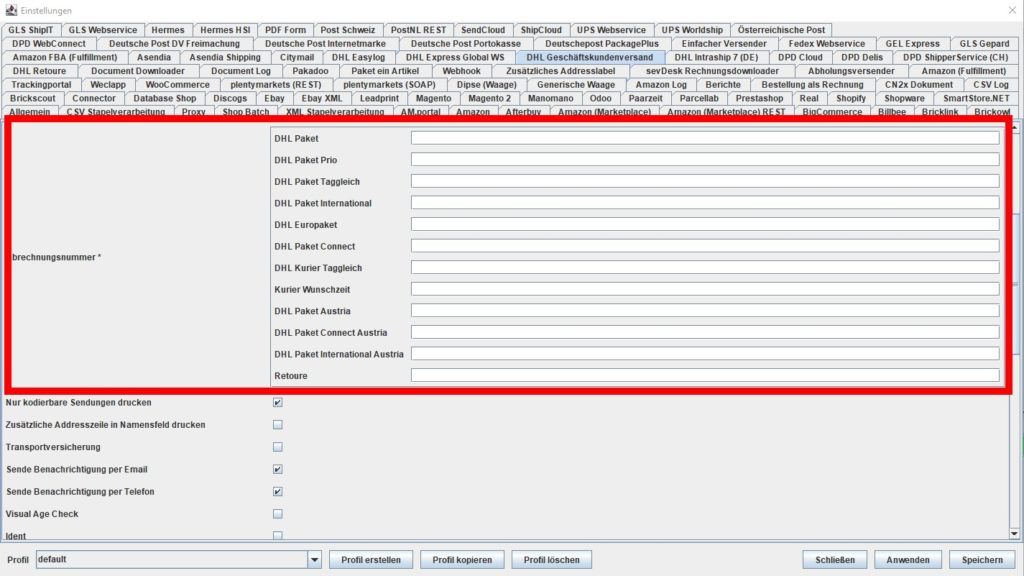Image resolution: width=1024 pixels, height=576 pixels.
Task: Switch to the Berichte tab
Action: coord(723,85)
